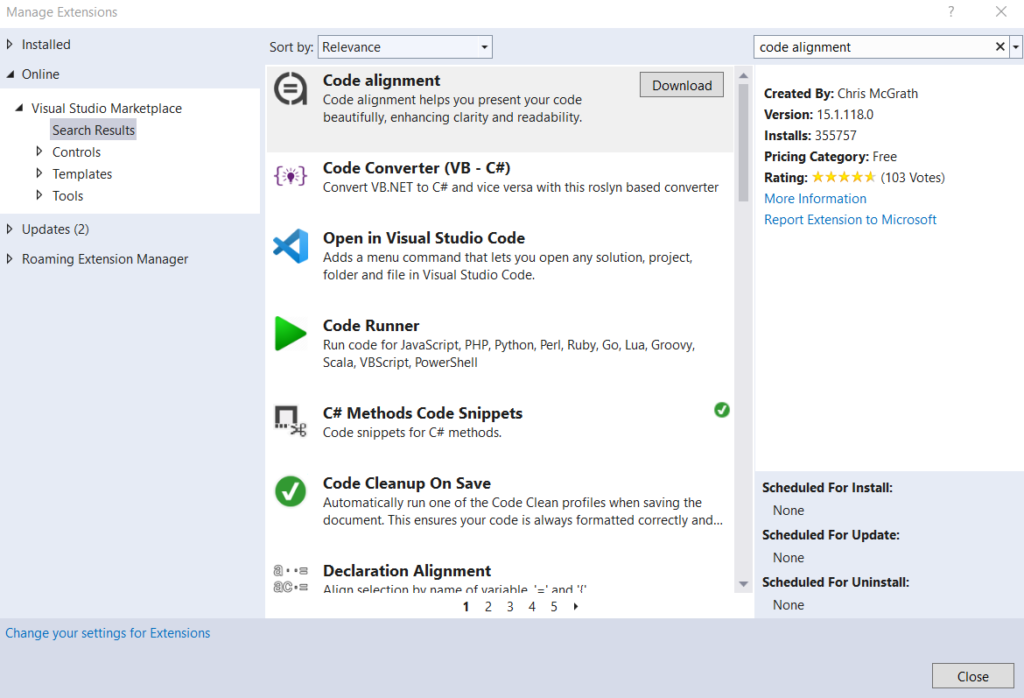Open the search box history dropdown arrow
1024x698 pixels.
[1016, 47]
